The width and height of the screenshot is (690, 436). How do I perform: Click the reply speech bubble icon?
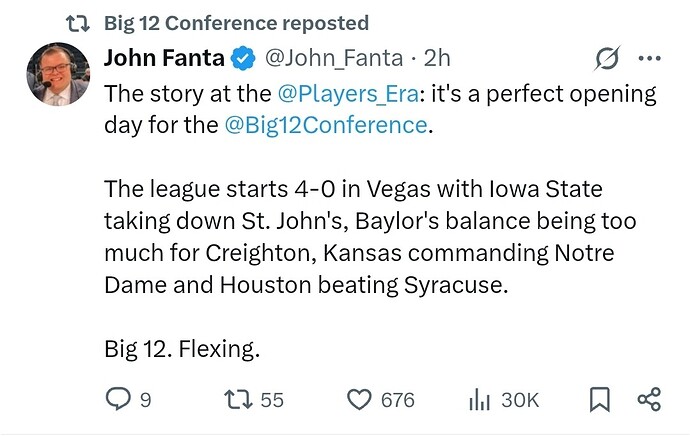(x=119, y=400)
